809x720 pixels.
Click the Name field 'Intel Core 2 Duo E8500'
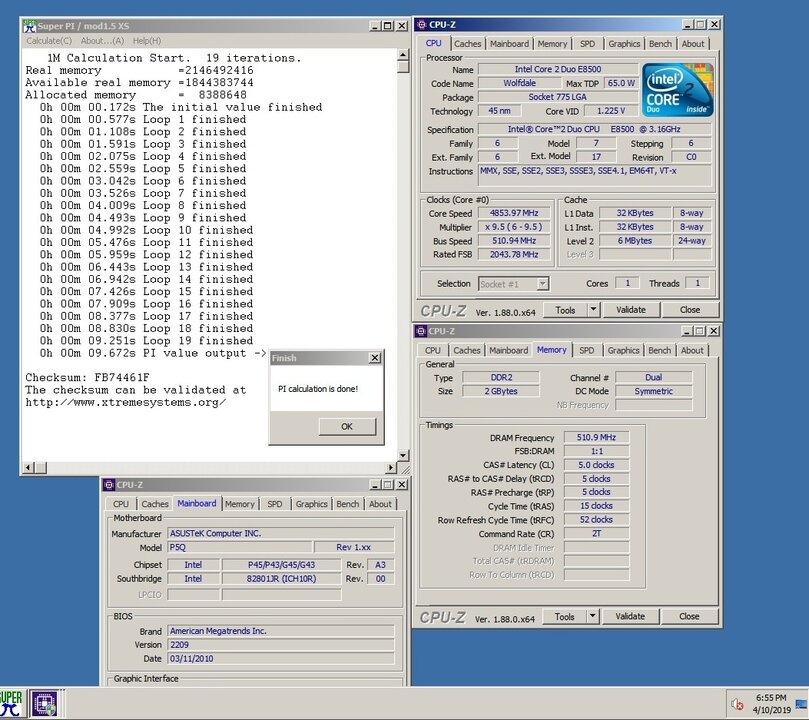pyautogui.click(x=558, y=69)
